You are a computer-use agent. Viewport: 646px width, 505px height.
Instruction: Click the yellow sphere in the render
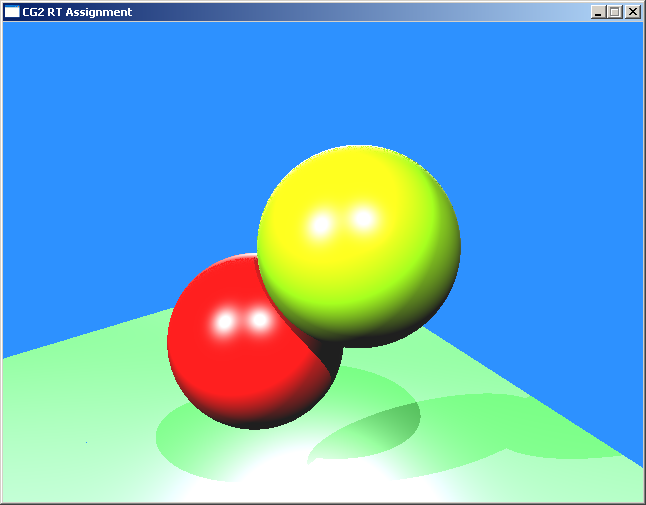(359, 246)
